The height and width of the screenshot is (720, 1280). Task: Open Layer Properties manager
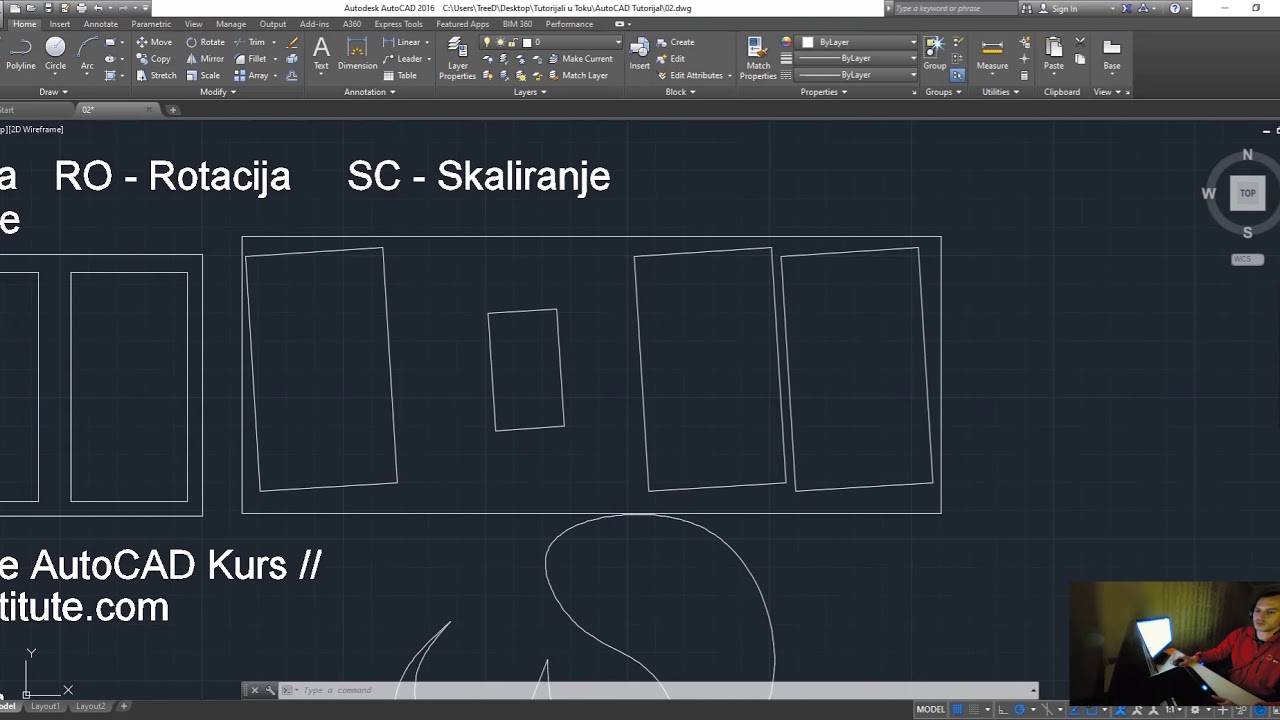point(457,58)
